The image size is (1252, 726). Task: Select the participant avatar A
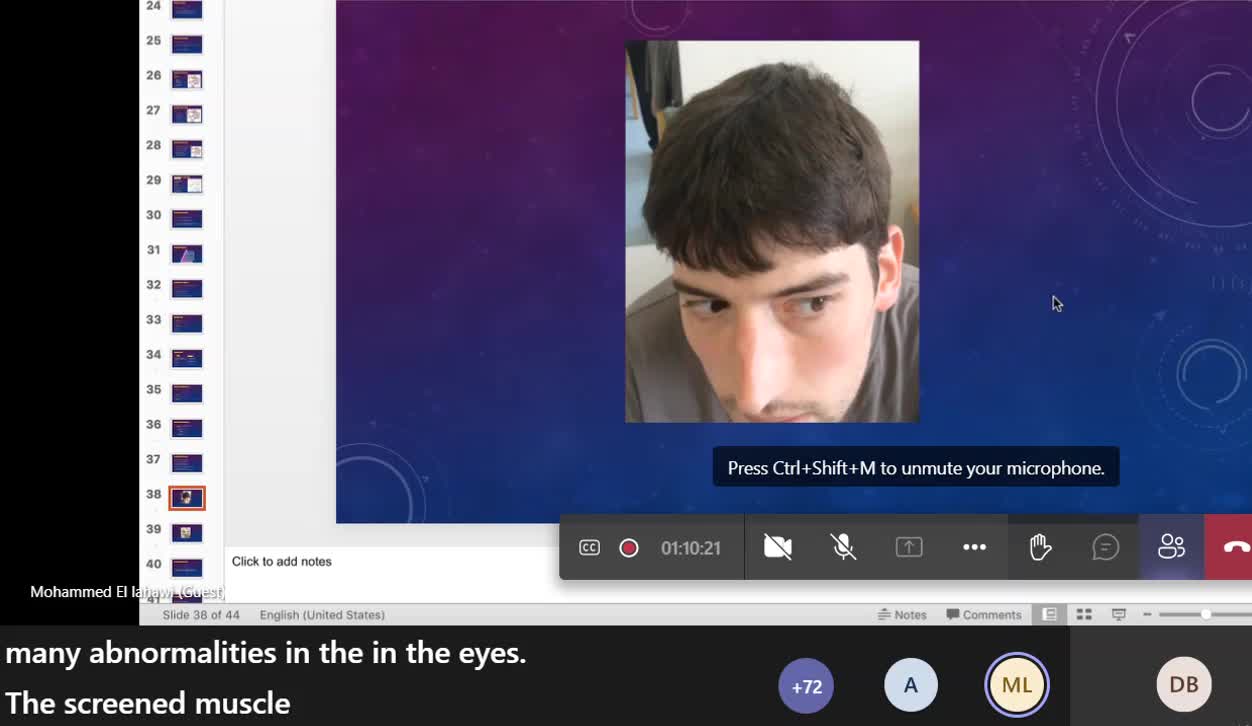point(910,686)
